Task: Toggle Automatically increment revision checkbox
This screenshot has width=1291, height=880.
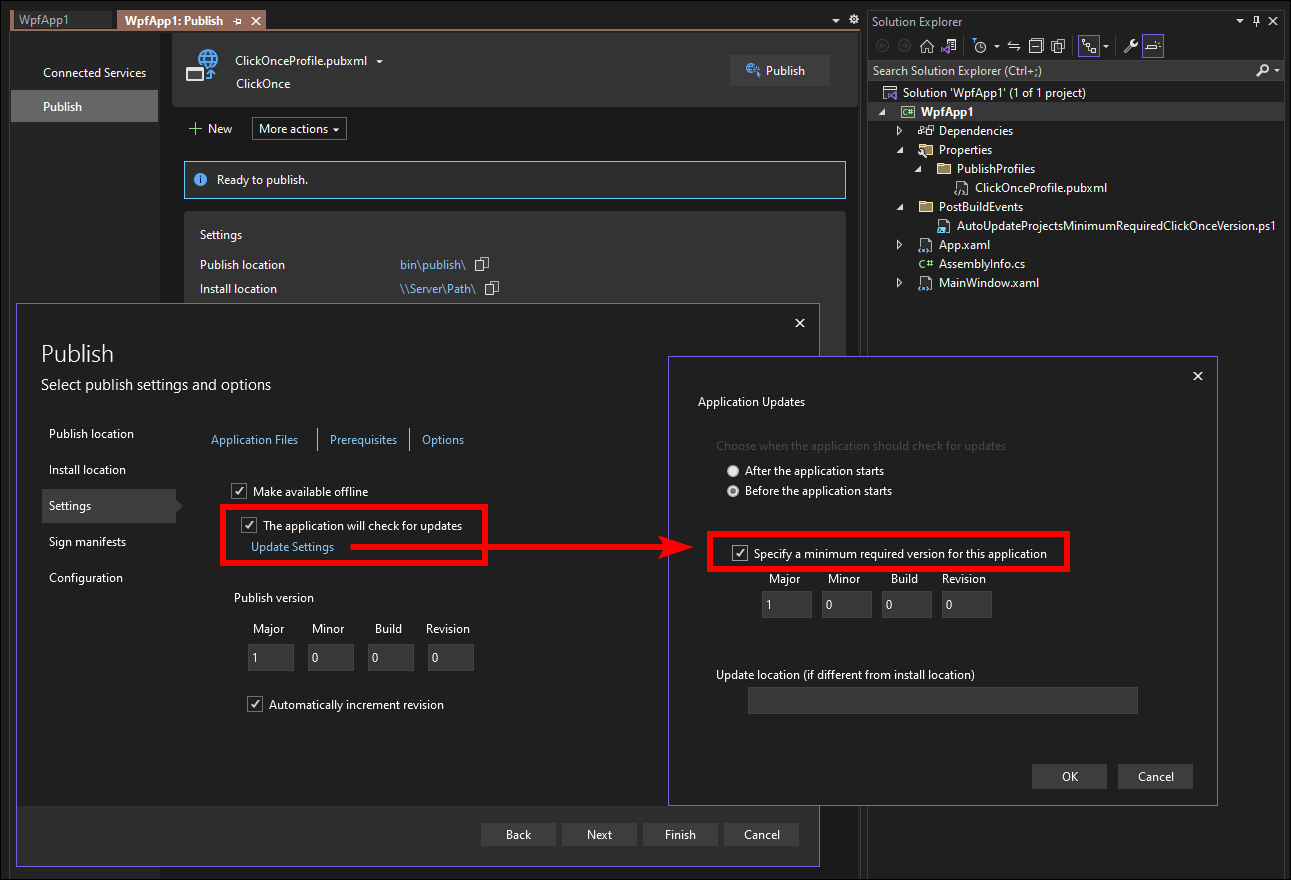Action: click(255, 704)
